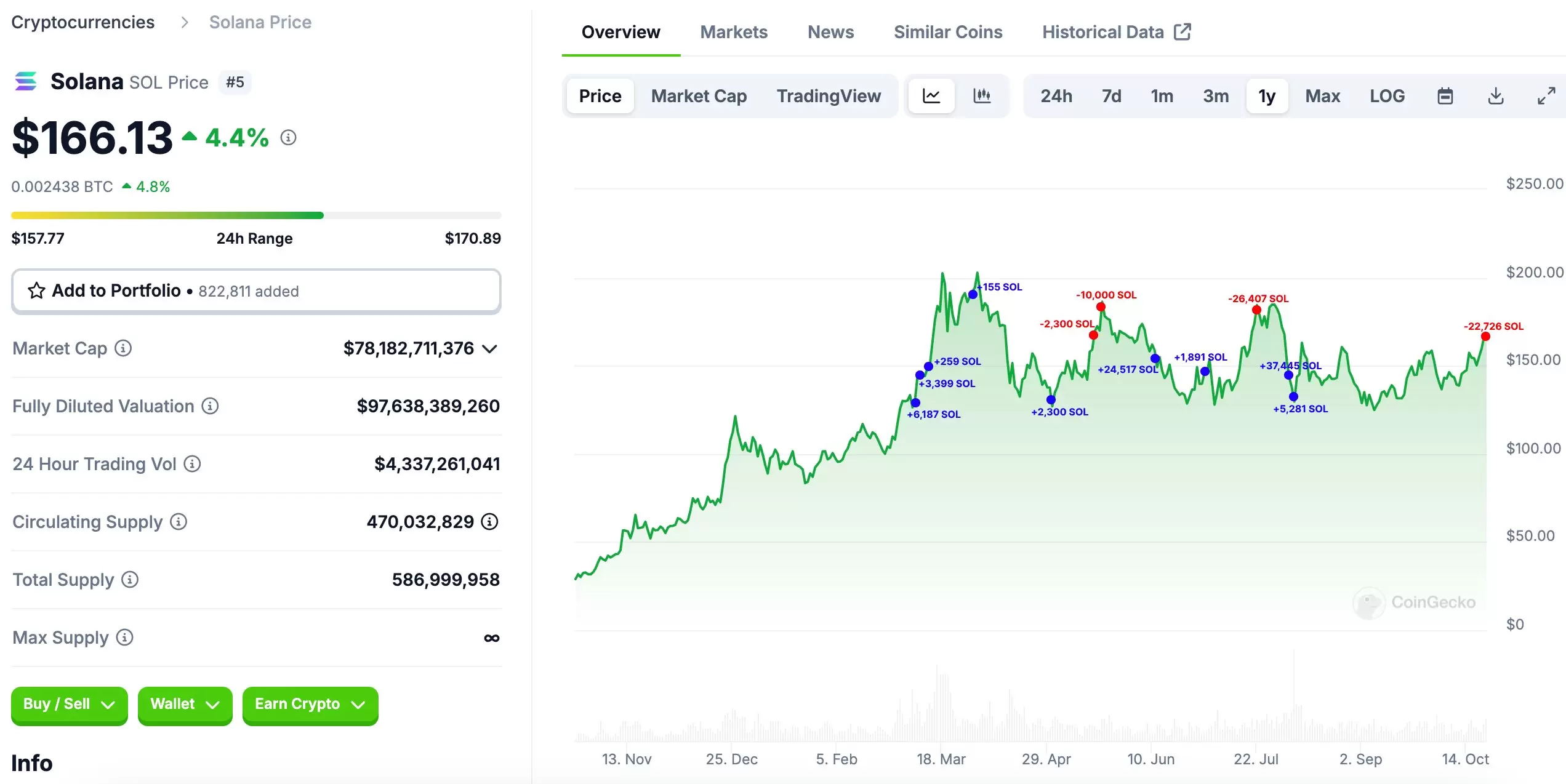Image resolution: width=1566 pixels, height=784 pixels.
Task: Switch chart to Market Cap mode
Action: pyautogui.click(x=699, y=96)
